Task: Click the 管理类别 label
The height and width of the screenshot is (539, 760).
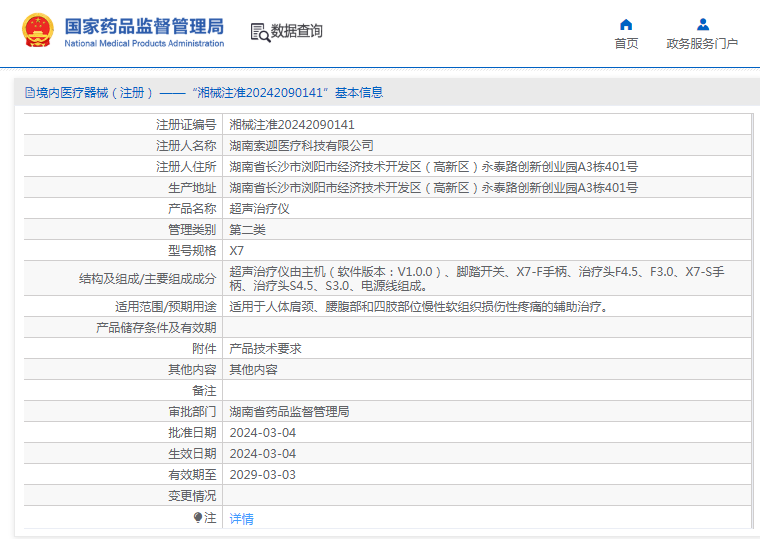Action: 192,230
